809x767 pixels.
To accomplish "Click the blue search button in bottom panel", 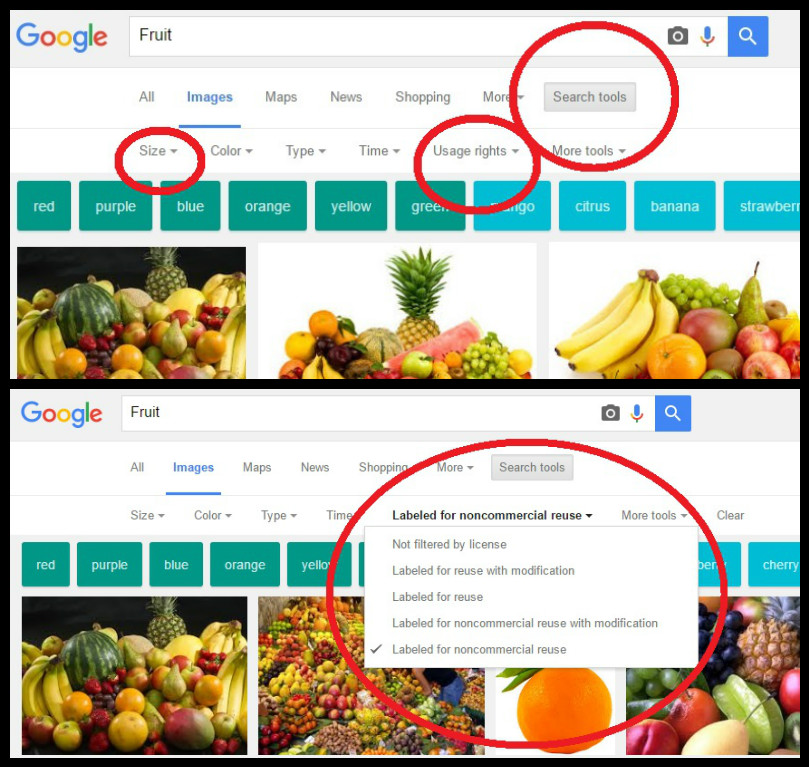I will (673, 413).
